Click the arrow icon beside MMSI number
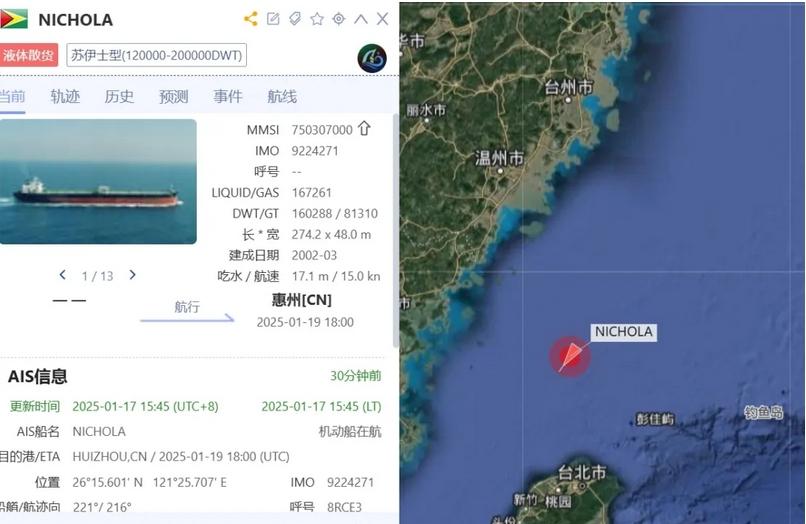Image resolution: width=806 pixels, height=524 pixels. [x=364, y=129]
